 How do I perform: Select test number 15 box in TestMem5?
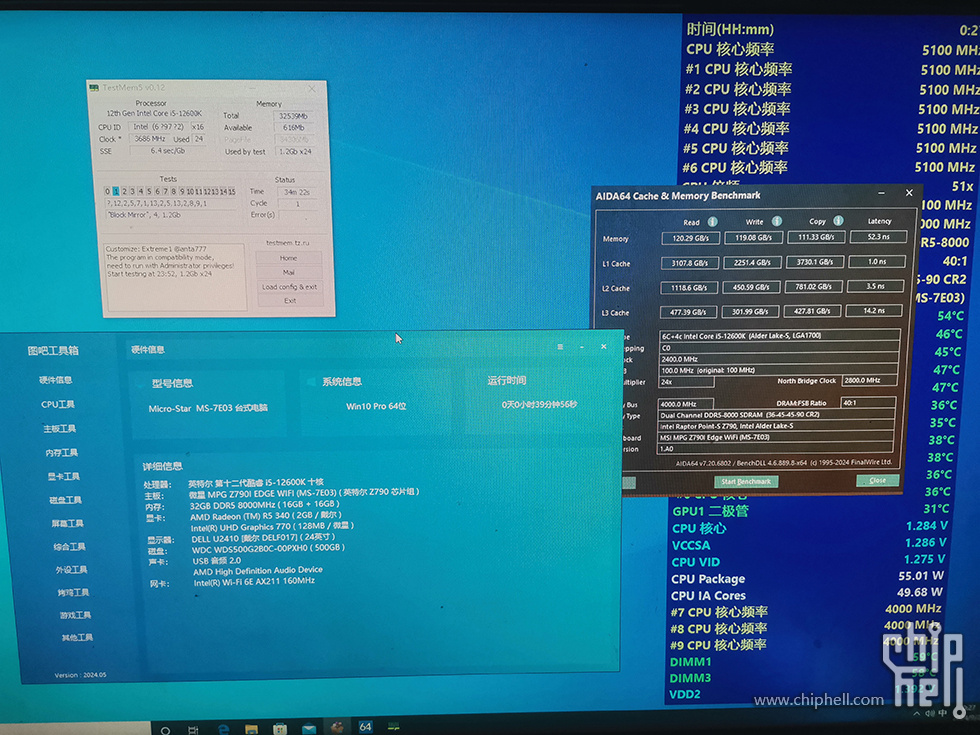click(232, 191)
